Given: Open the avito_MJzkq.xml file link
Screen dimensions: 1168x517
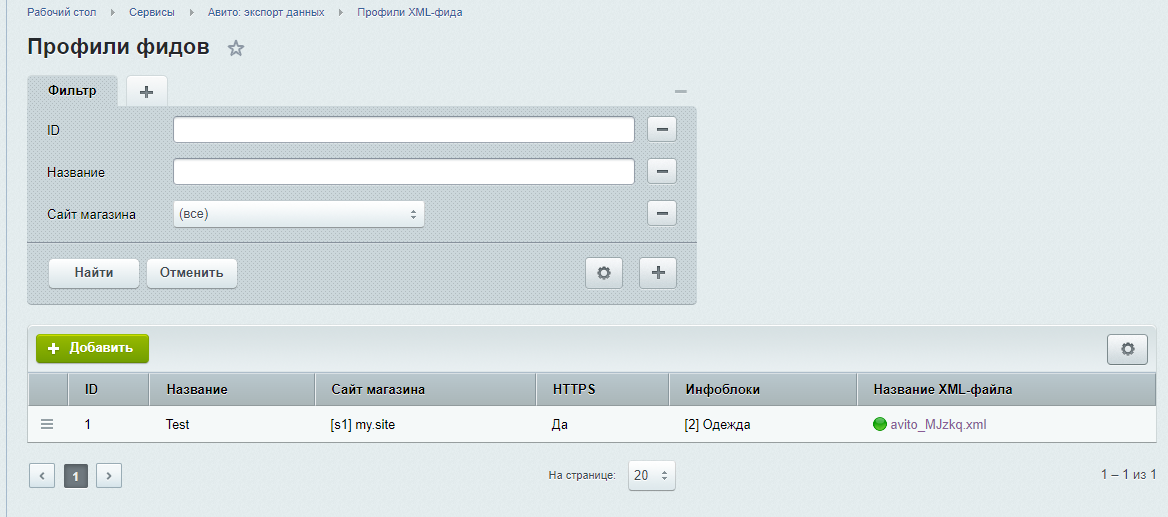Looking at the screenshot, I should click(x=938, y=424).
